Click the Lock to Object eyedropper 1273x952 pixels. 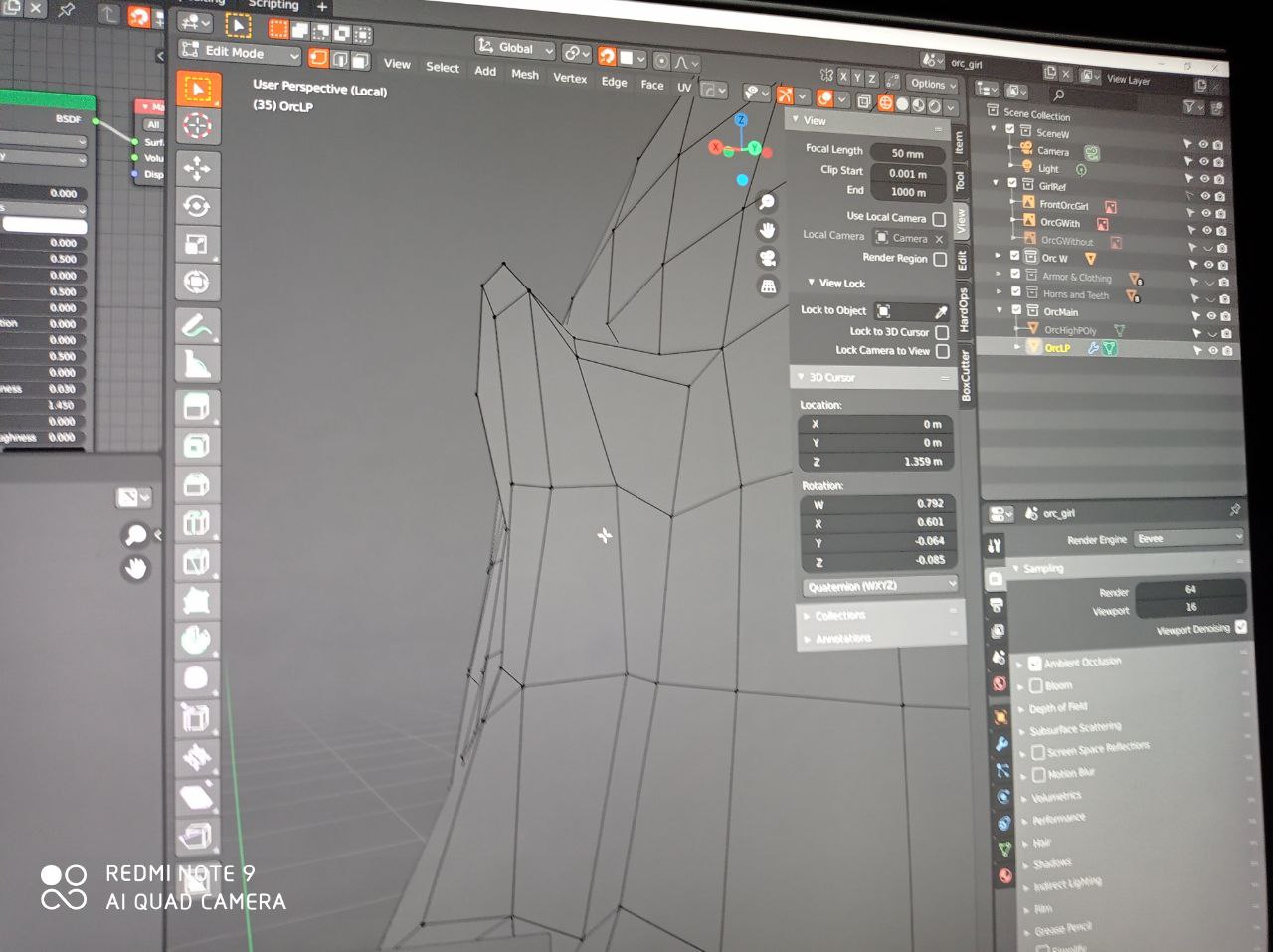click(x=940, y=312)
